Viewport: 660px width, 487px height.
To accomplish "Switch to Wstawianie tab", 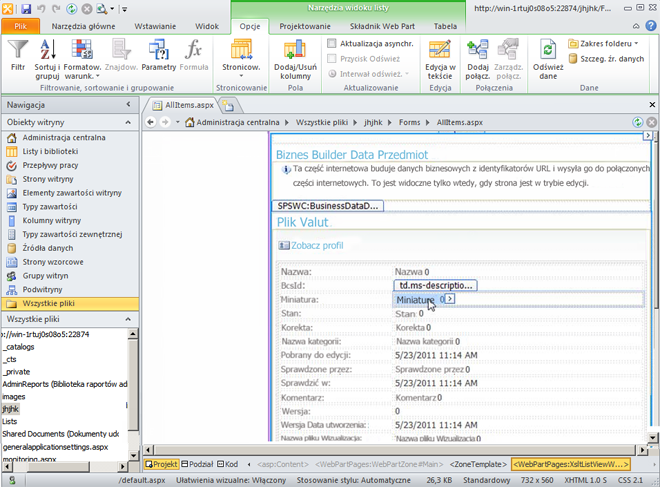I will click(x=155, y=26).
